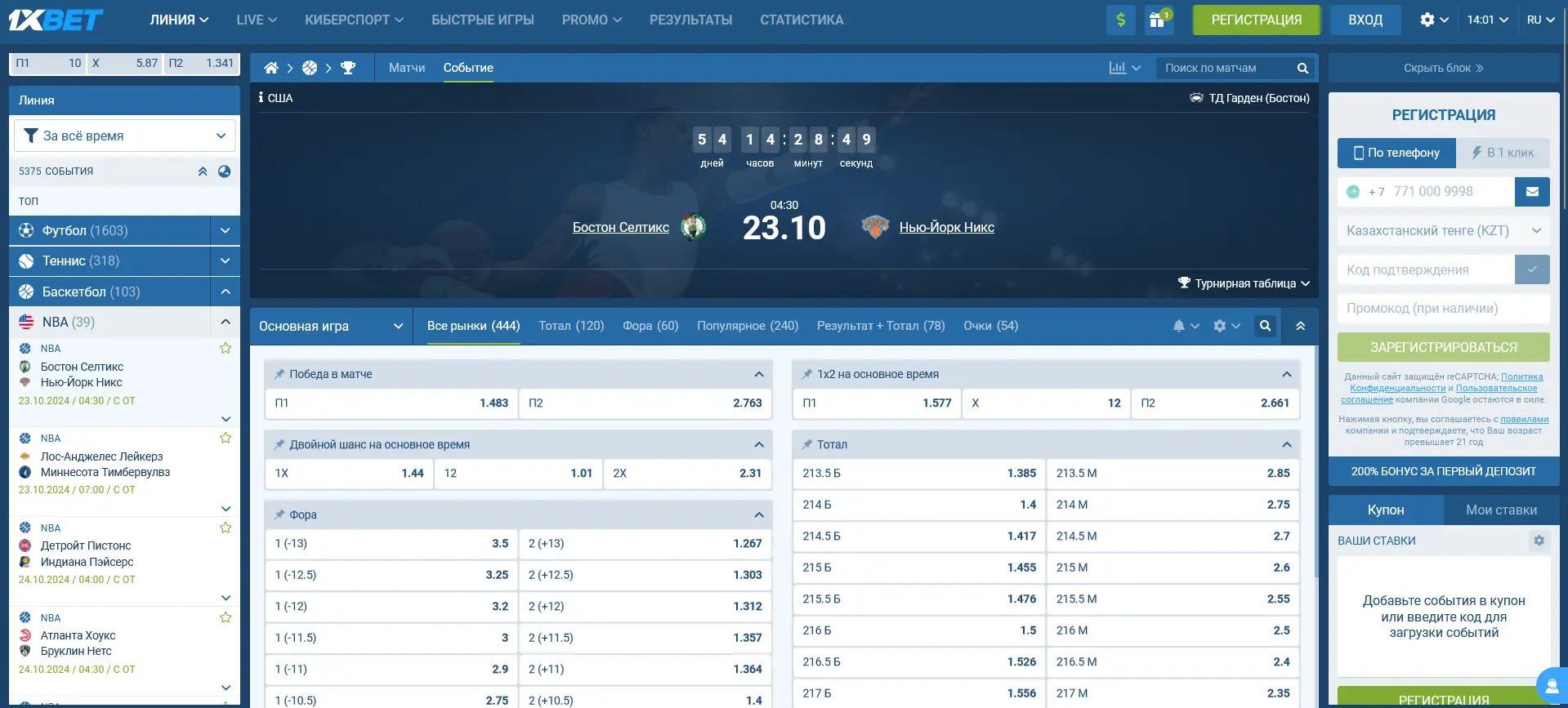This screenshot has width=1568, height=708.
Task: Open the currency Казахстанский тенге dropdown
Action: coord(1444,231)
